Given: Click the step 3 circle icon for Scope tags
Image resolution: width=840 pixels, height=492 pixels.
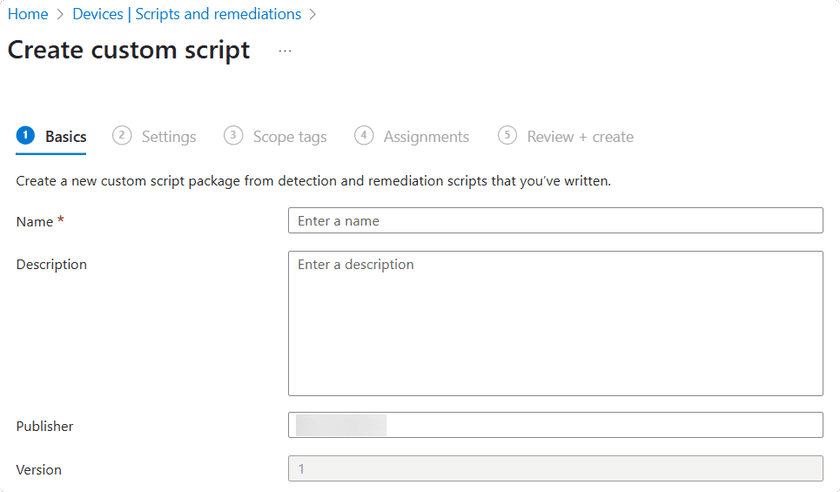Looking at the screenshot, I should pyautogui.click(x=233, y=136).
